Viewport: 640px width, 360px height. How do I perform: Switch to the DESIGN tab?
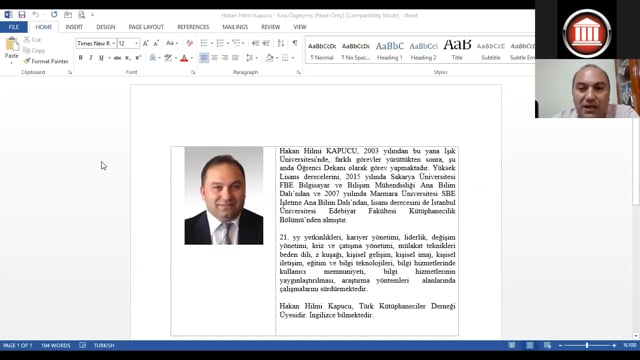(x=106, y=27)
